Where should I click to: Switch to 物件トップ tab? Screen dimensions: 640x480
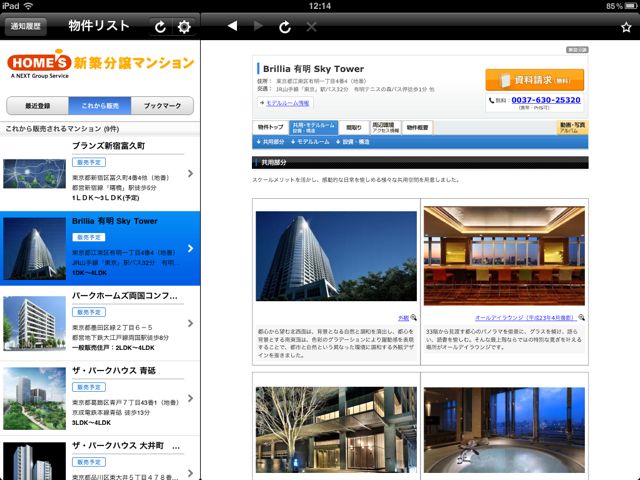(270, 127)
